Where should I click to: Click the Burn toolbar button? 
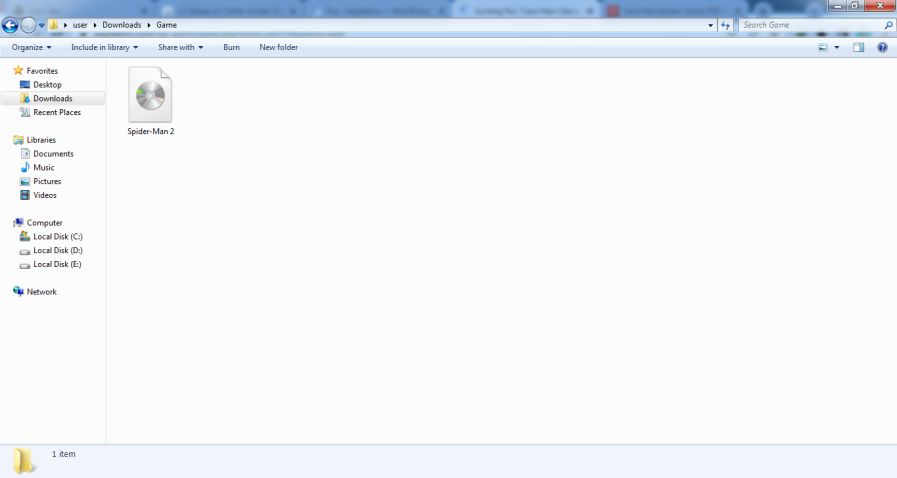[231, 47]
